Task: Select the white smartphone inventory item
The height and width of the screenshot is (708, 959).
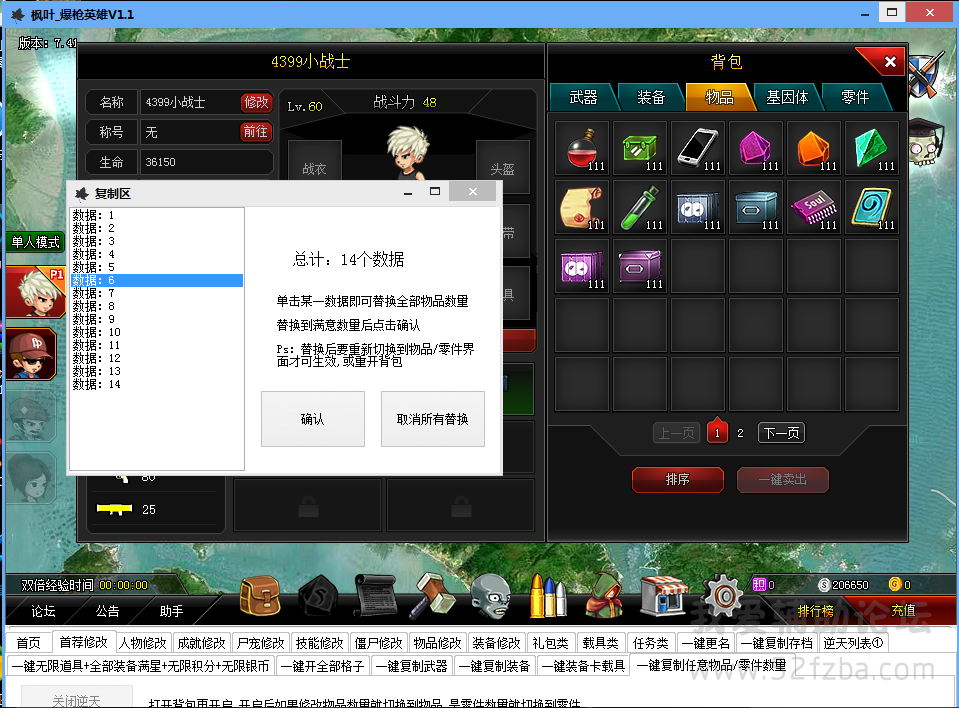Action: 698,149
